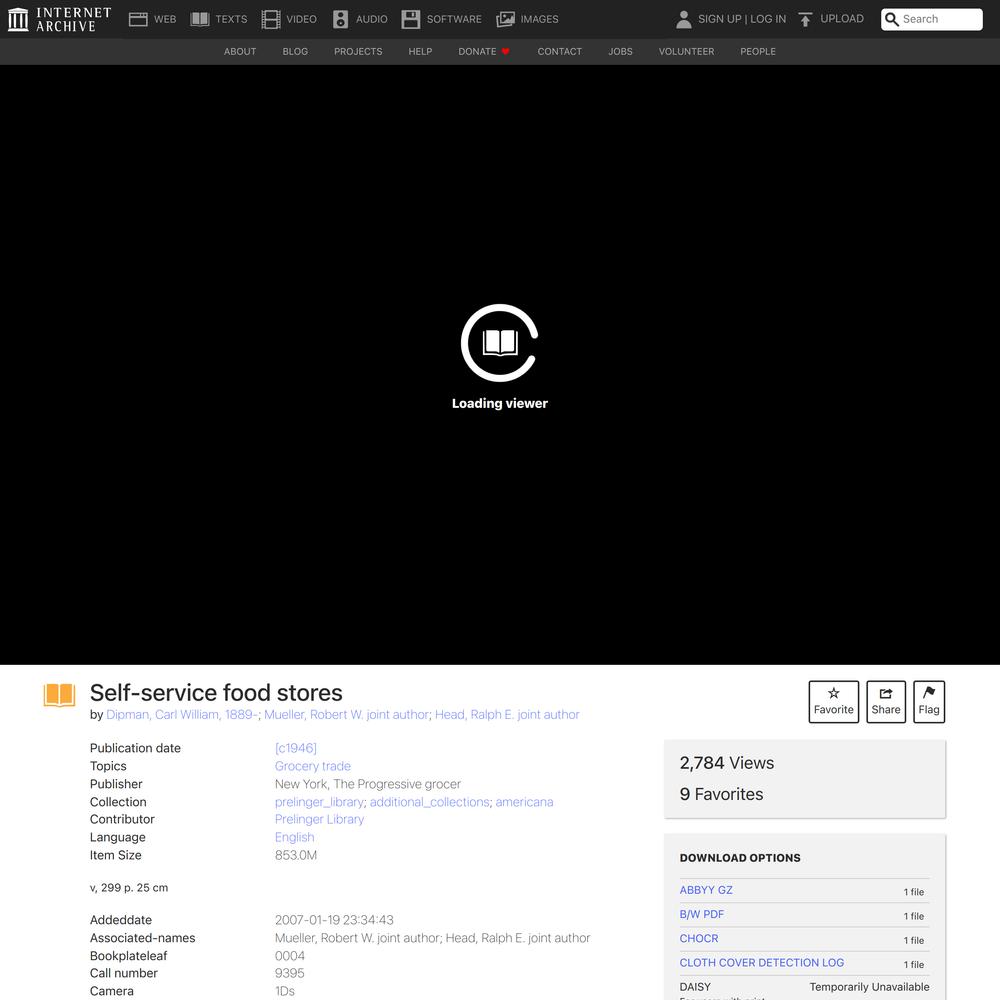The image size is (1000, 1000).
Task: Click in the Search field
Action: click(x=940, y=19)
